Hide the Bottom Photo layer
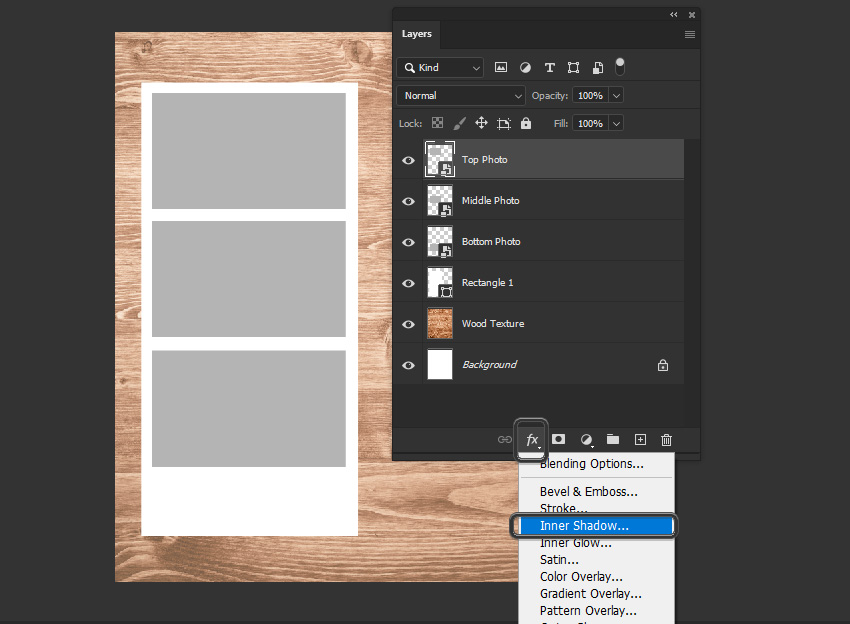Screen dimensions: 850x624 [409, 242]
